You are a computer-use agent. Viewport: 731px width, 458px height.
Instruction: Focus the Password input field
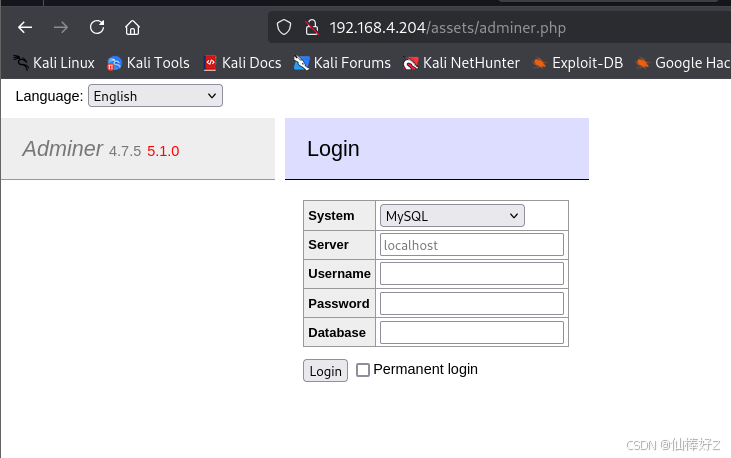pos(472,304)
